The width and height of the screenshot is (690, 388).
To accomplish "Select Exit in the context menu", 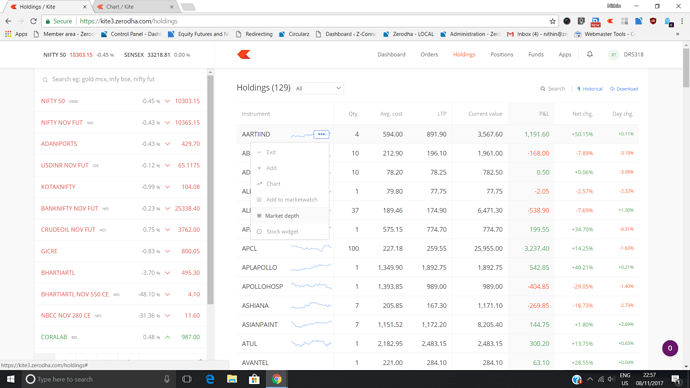I will click(290, 152).
